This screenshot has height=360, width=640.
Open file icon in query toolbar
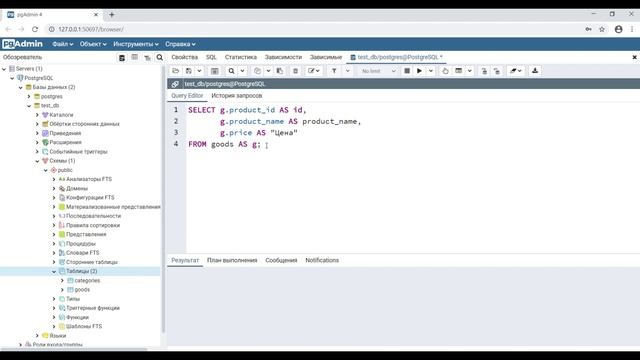pos(176,71)
